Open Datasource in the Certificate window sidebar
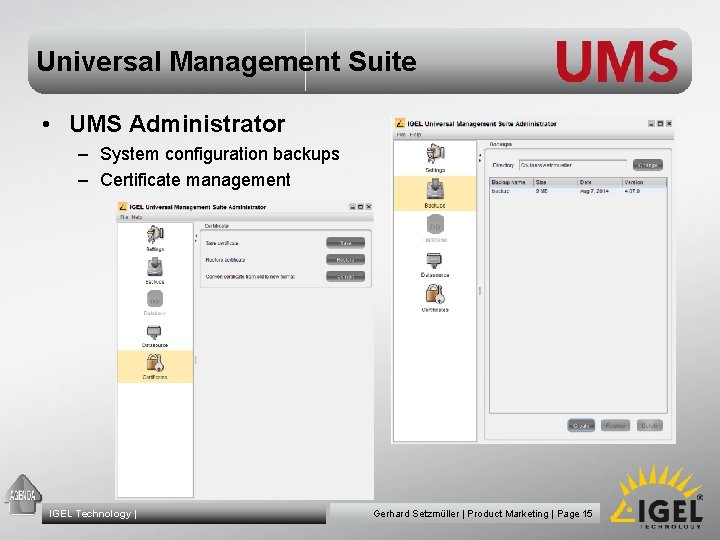 pyautogui.click(x=155, y=336)
